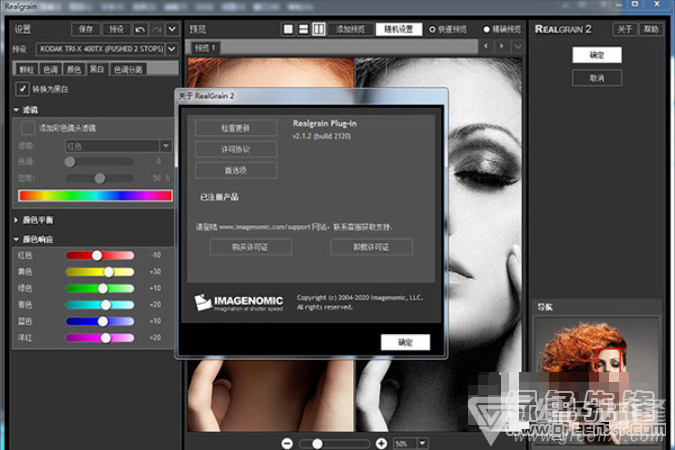
Task: Click the 青色 color response slider
Action: 99,305
